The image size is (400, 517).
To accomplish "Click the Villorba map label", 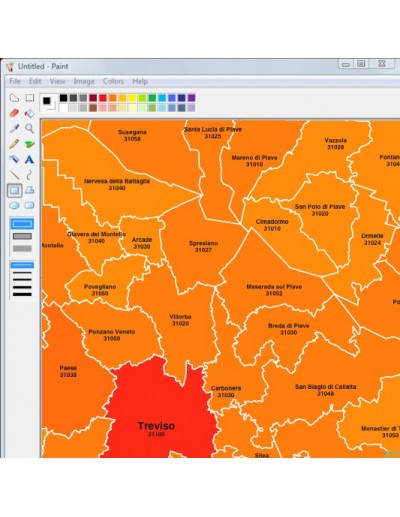I will click(x=180, y=317).
